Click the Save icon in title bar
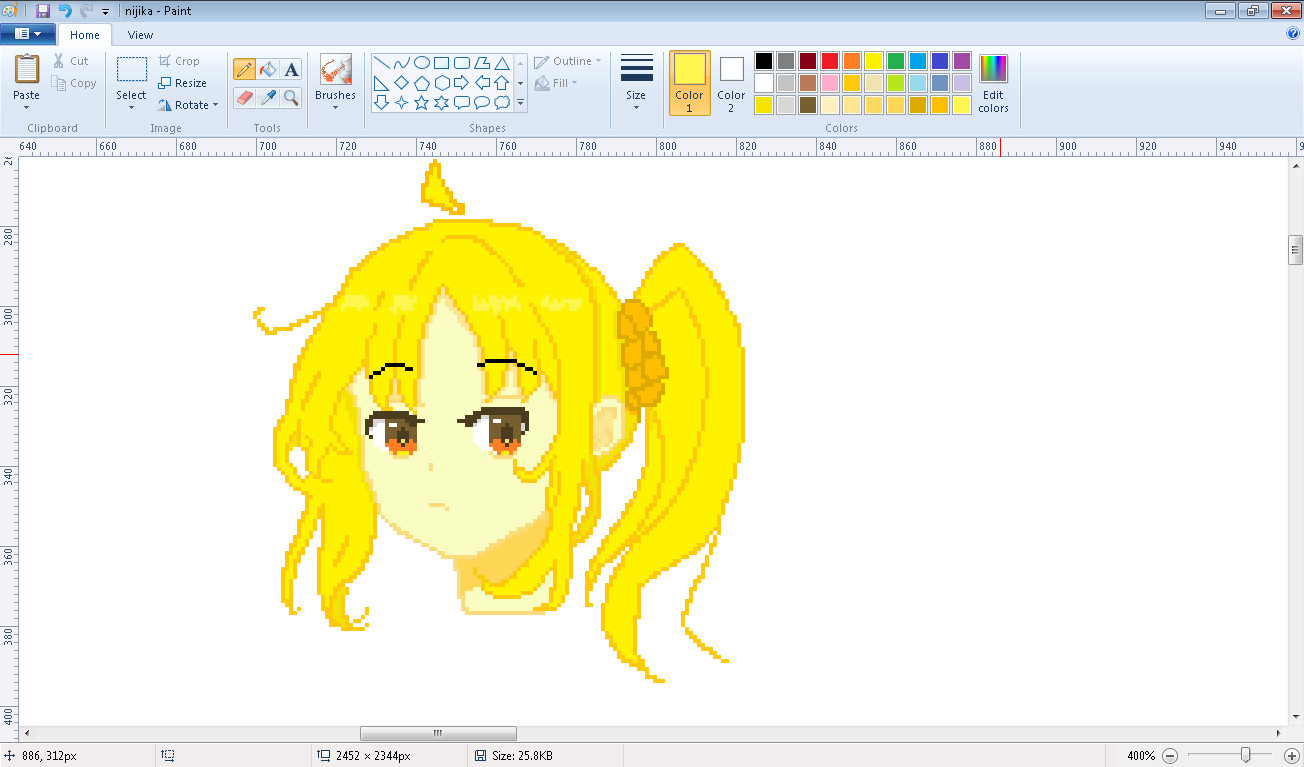Viewport: 1304px width, 767px height. coord(42,10)
